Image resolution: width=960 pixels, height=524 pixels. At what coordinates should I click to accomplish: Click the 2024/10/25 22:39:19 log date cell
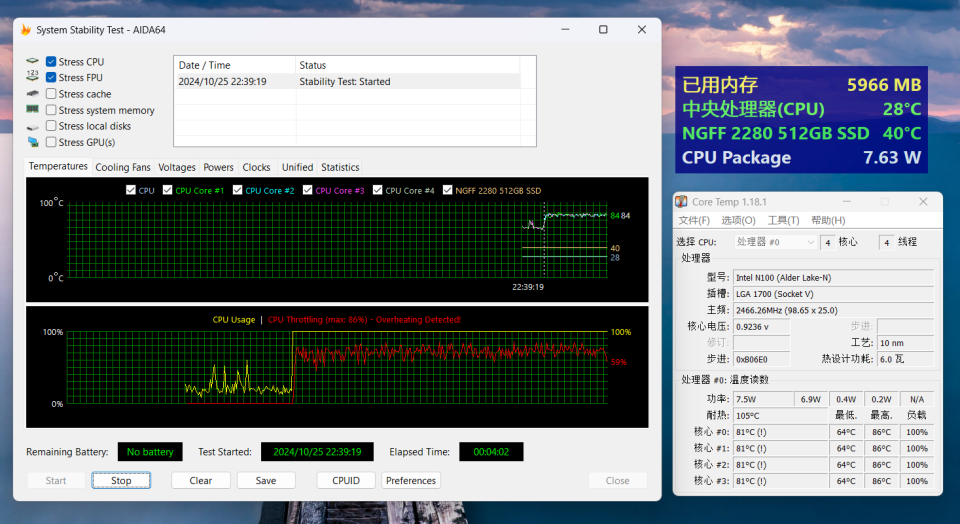(222, 81)
